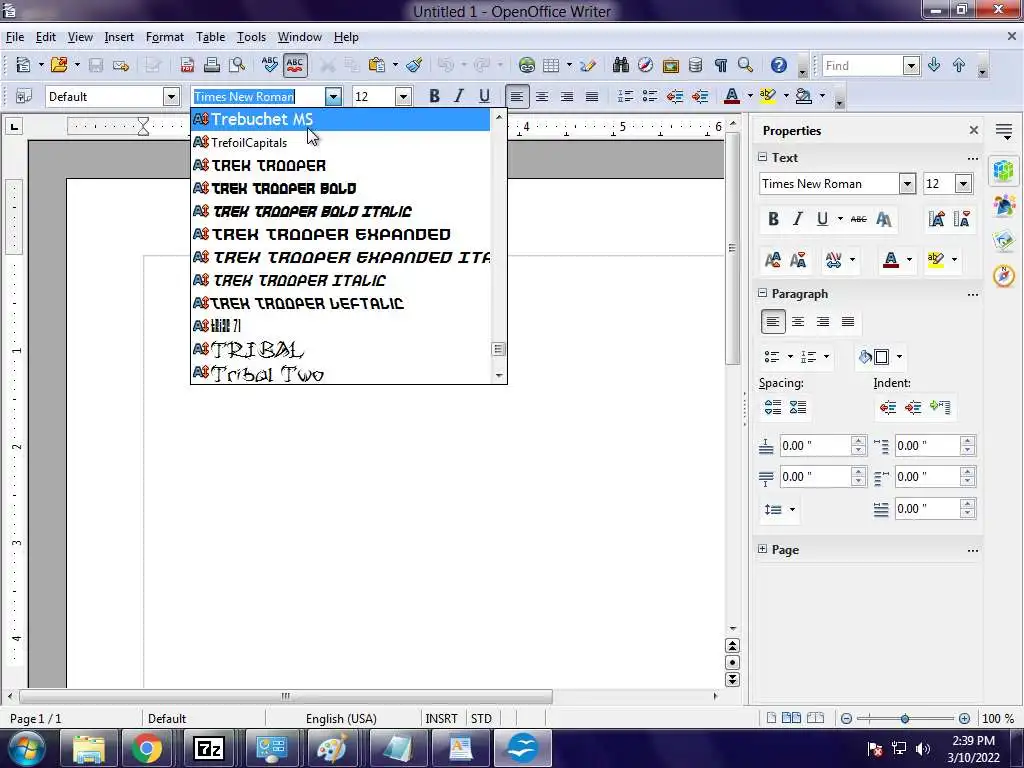Toggle Nonprinting Characters pilcrow
The height and width of the screenshot is (768, 1024).
click(x=720, y=65)
